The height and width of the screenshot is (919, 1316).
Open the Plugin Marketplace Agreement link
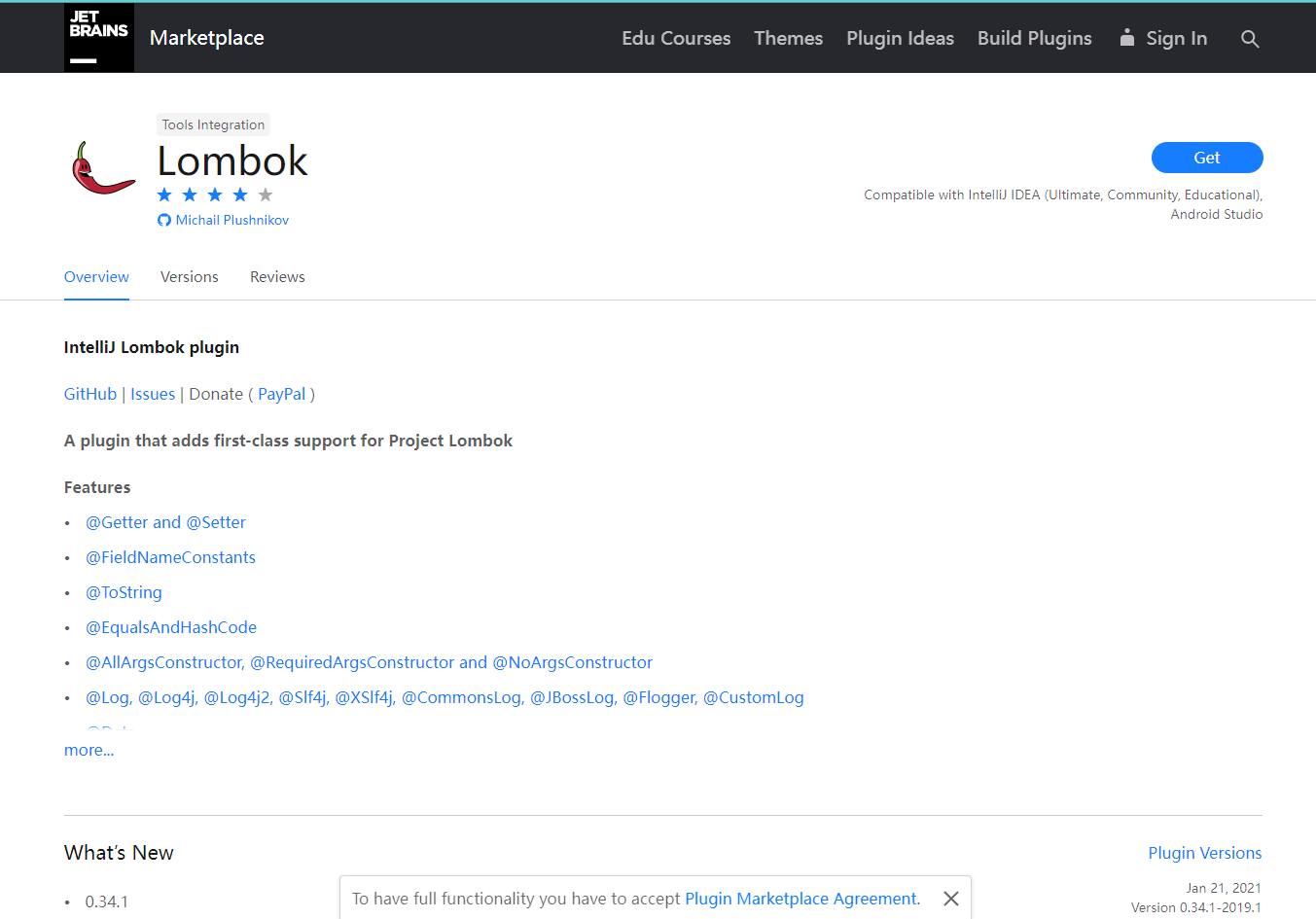(x=800, y=899)
